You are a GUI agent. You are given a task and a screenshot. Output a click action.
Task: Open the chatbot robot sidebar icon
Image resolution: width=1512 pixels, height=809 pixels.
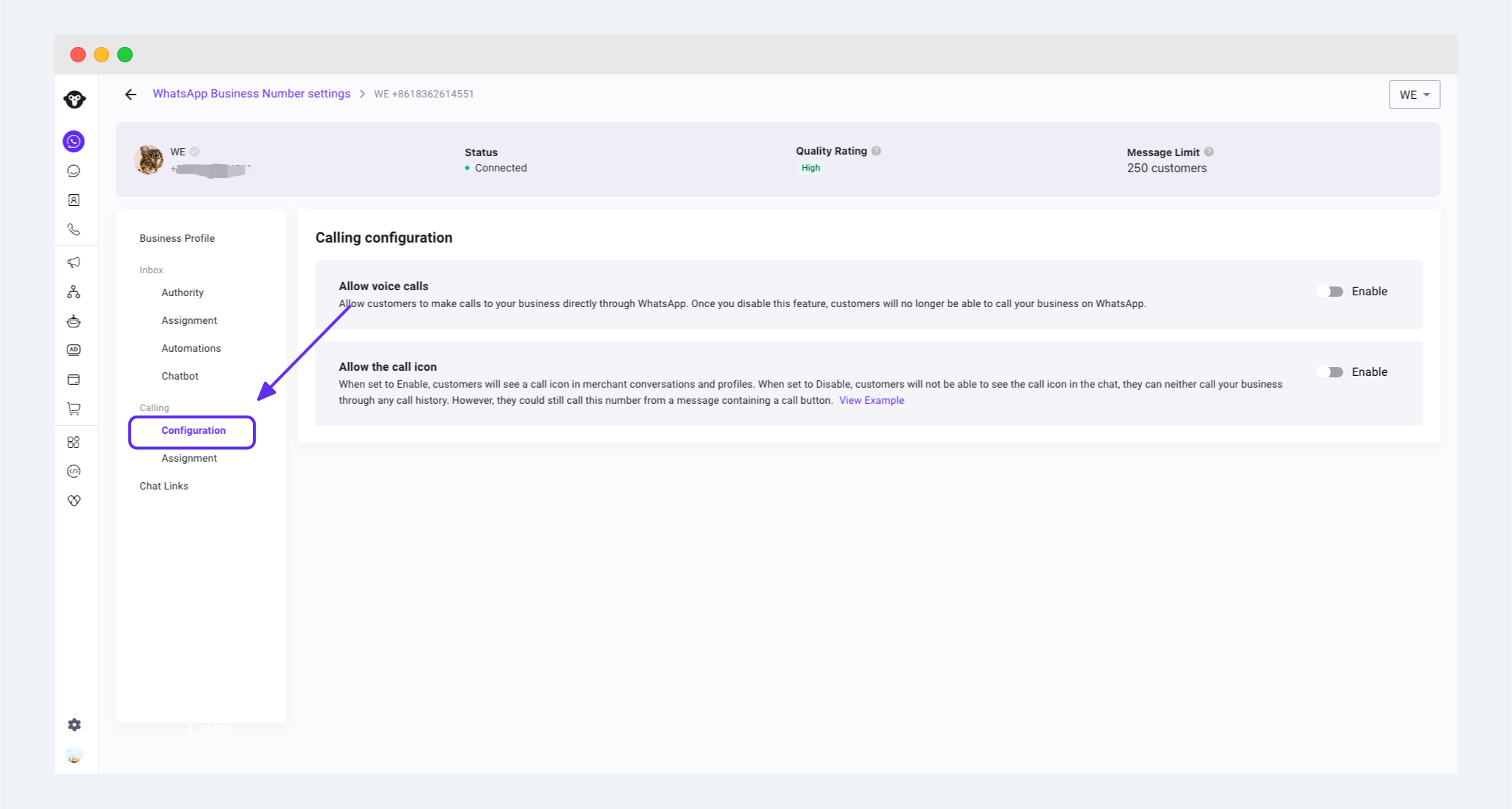pyautogui.click(x=74, y=321)
